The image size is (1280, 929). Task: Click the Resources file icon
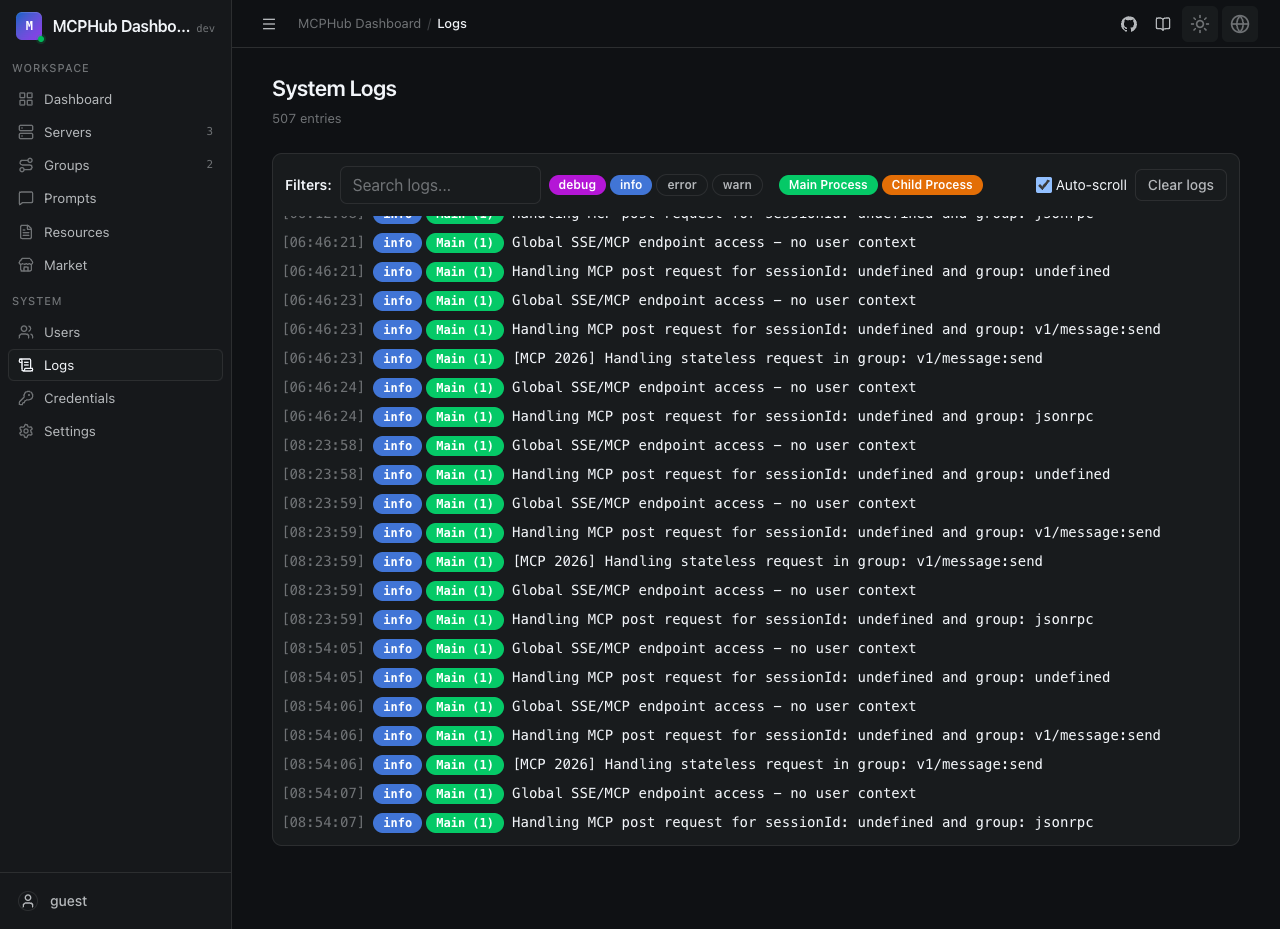(x=26, y=232)
